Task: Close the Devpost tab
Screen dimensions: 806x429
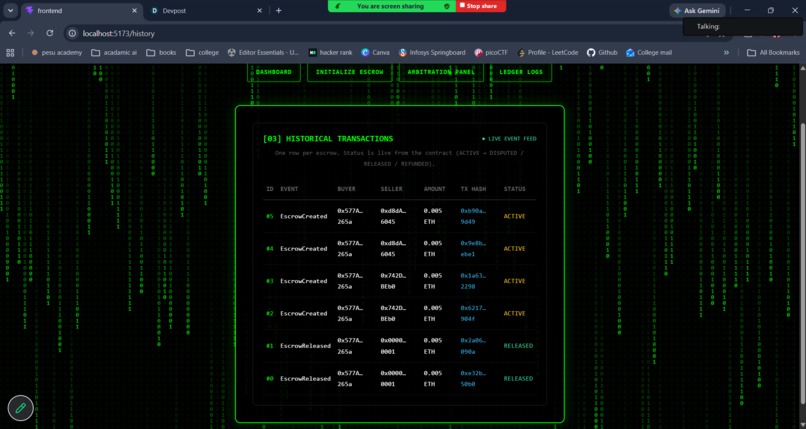Action: click(x=260, y=10)
